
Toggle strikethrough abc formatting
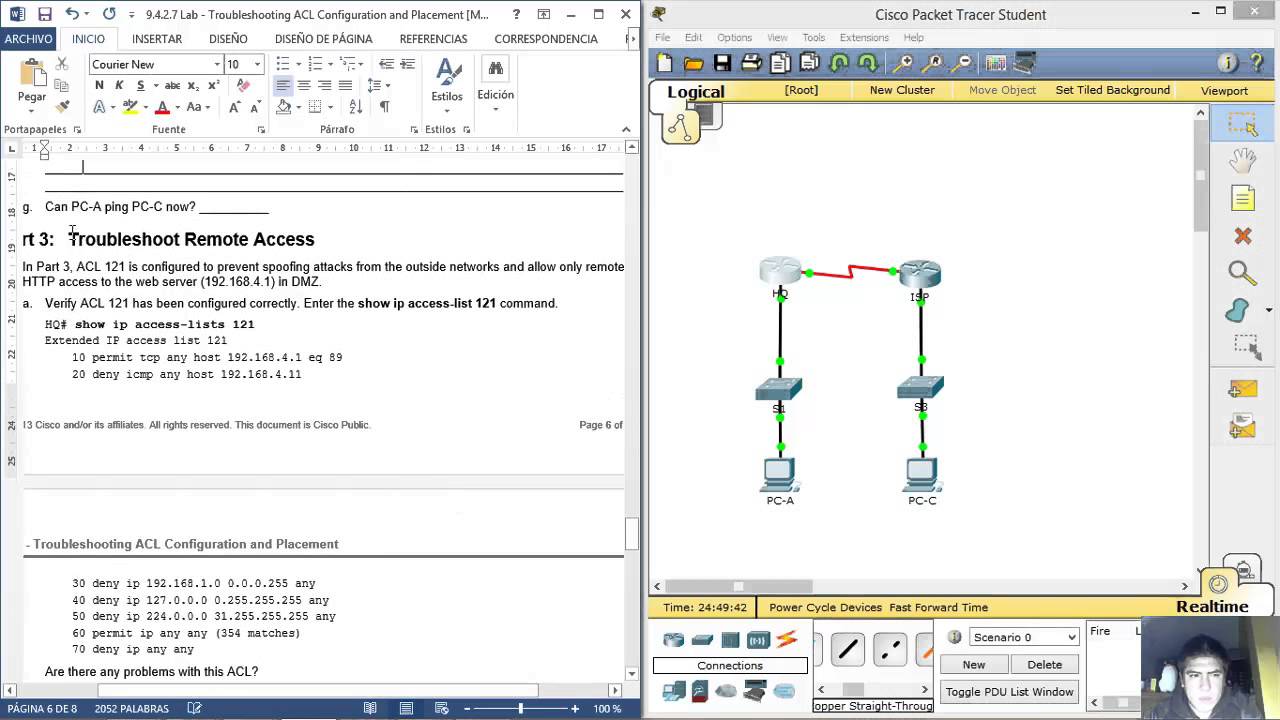pyautogui.click(x=172, y=86)
